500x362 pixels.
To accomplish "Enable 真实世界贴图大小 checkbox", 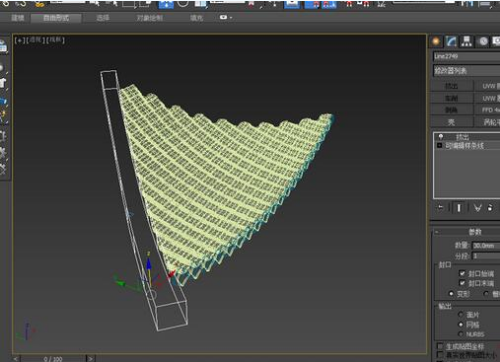I will tap(440, 355).
